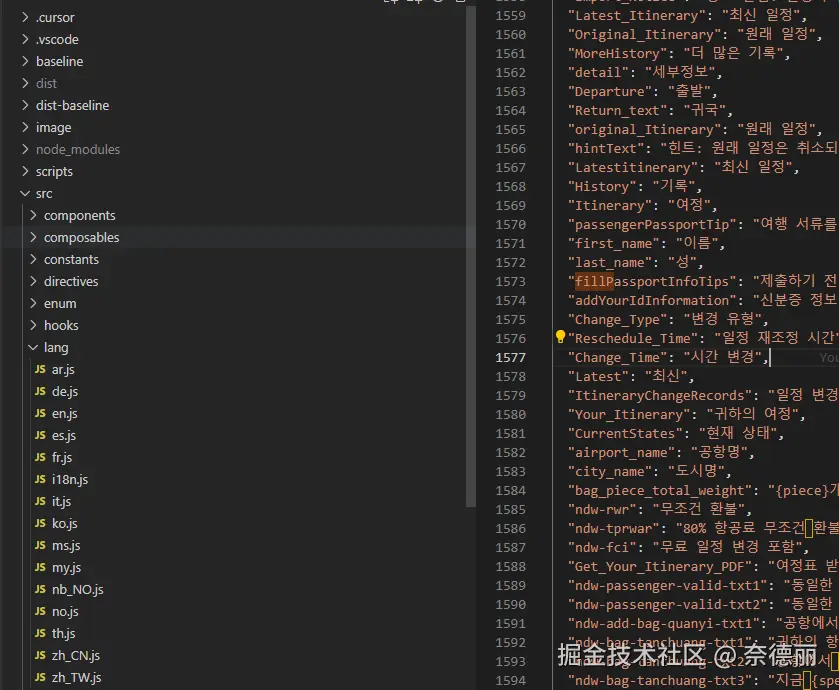Click the JS icon of de.js
The height and width of the screenshot is (690, 839).
(x=40, y=391)
